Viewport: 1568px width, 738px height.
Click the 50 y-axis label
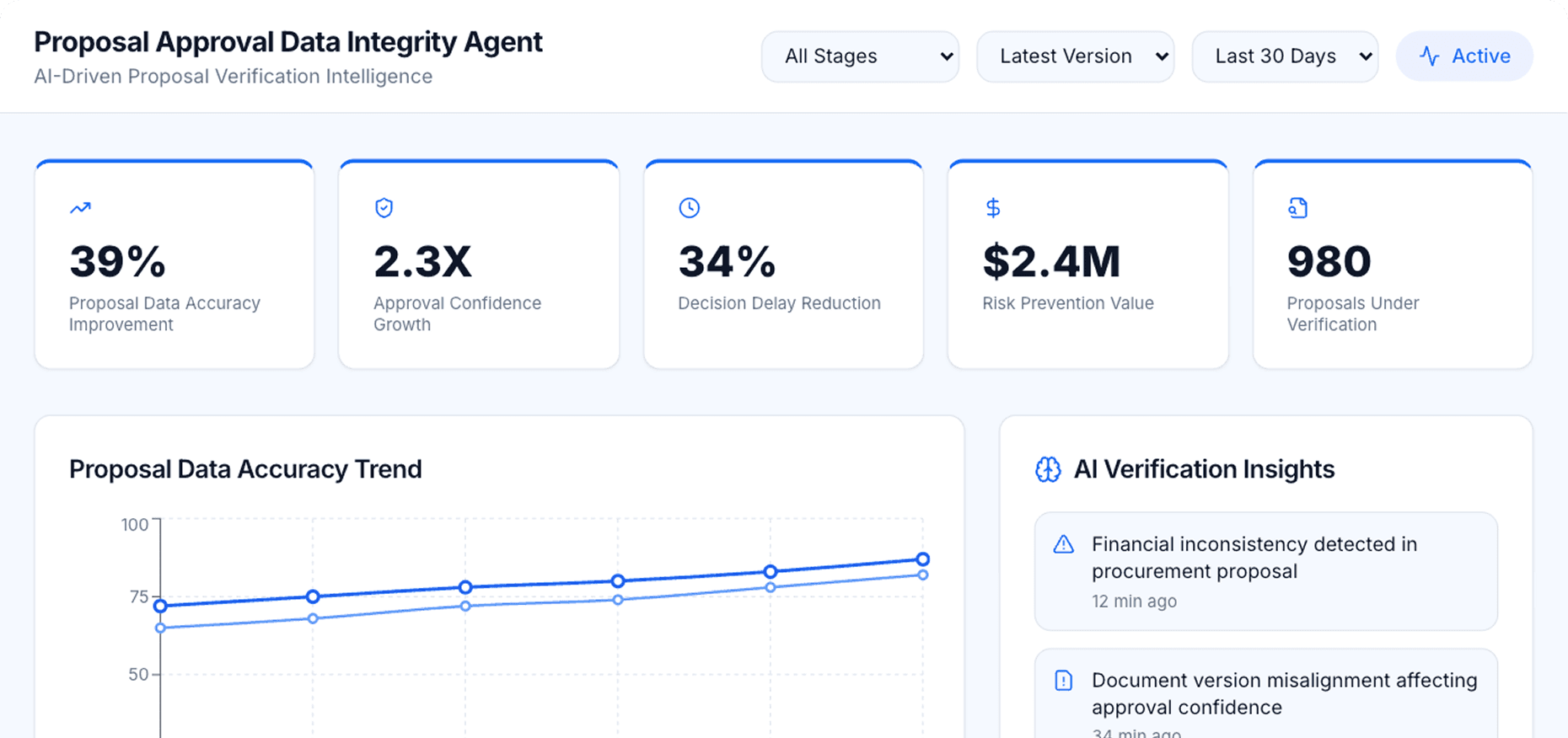[x=139, y=674]
